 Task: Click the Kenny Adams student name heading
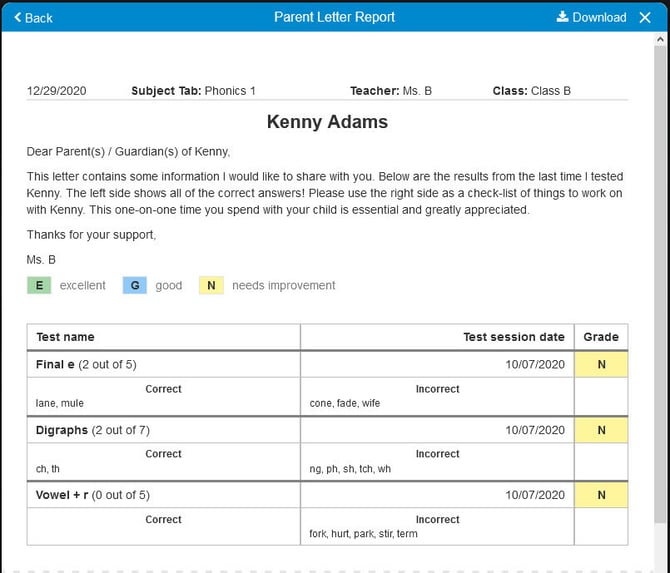(327, 123)
